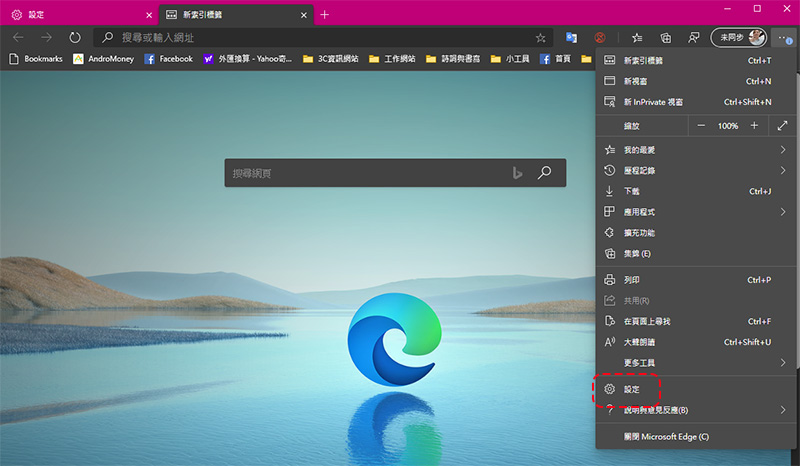Image resolution: width=800 pixels, height=466 pixels.
Task: Select 設定 in the menu
Action: (631, 389)
